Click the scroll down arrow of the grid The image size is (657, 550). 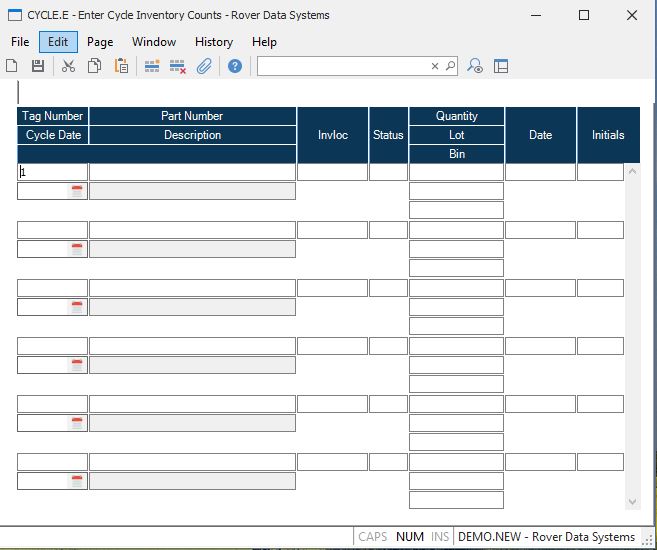click(x=632, y=501)
